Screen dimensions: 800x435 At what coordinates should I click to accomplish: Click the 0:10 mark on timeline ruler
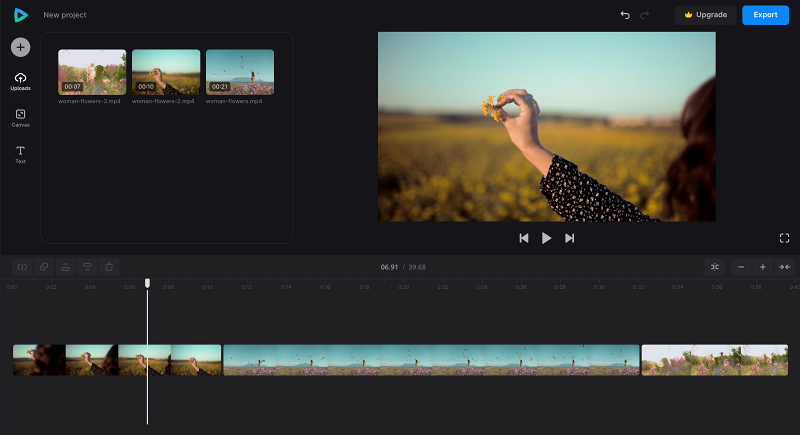click(208, 287)
